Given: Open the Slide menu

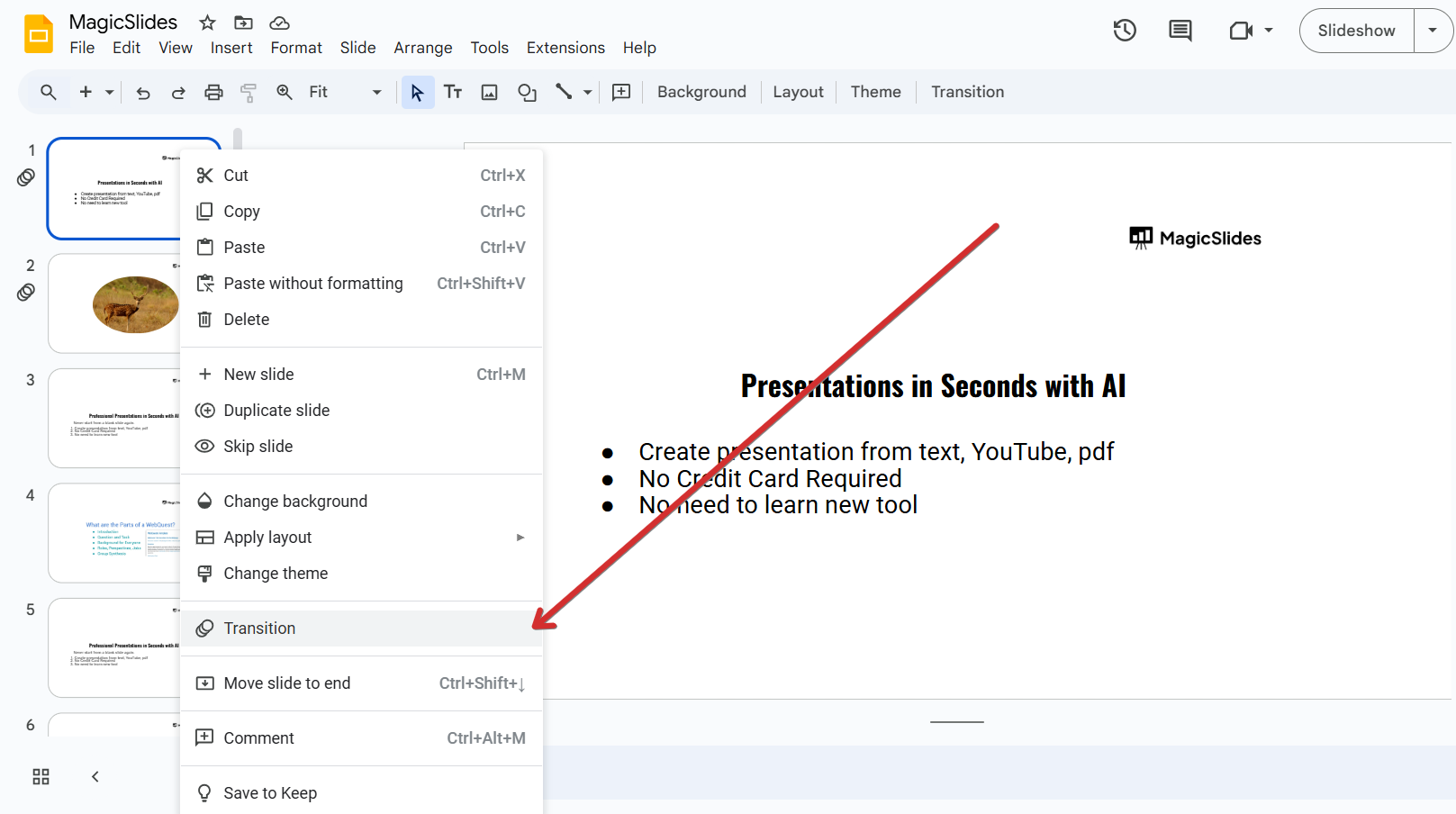Looking at the screenshot, I should click(357, 48).
